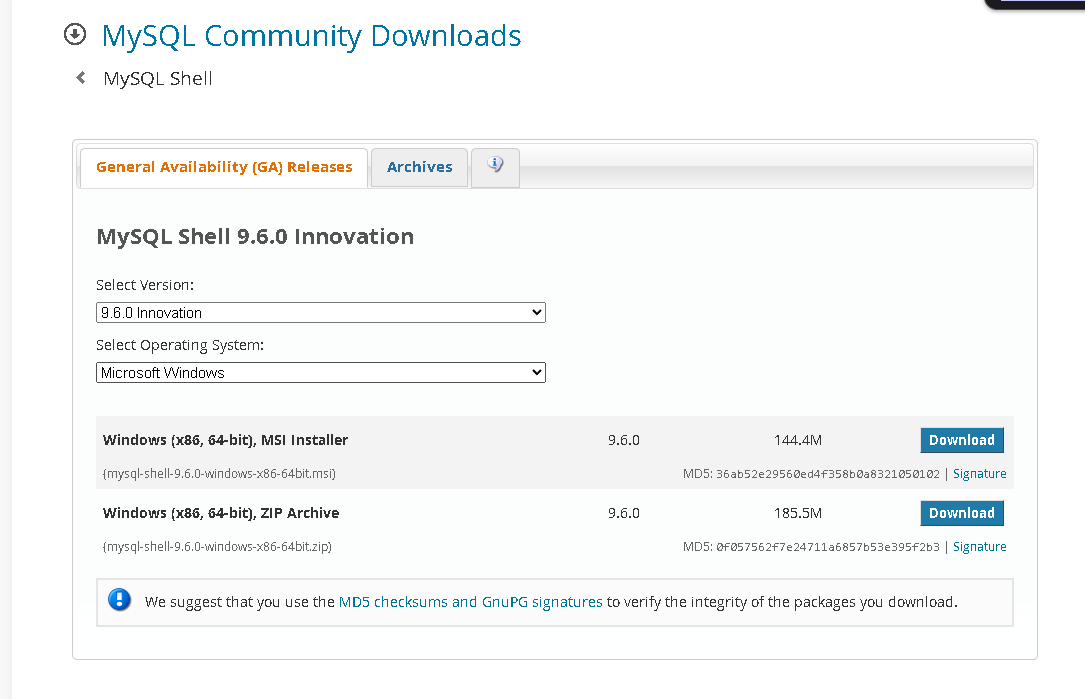This screenshot has width=1085, height=699.
Task: Click the 144.4M file size value
Action: (x=798, y=440)
